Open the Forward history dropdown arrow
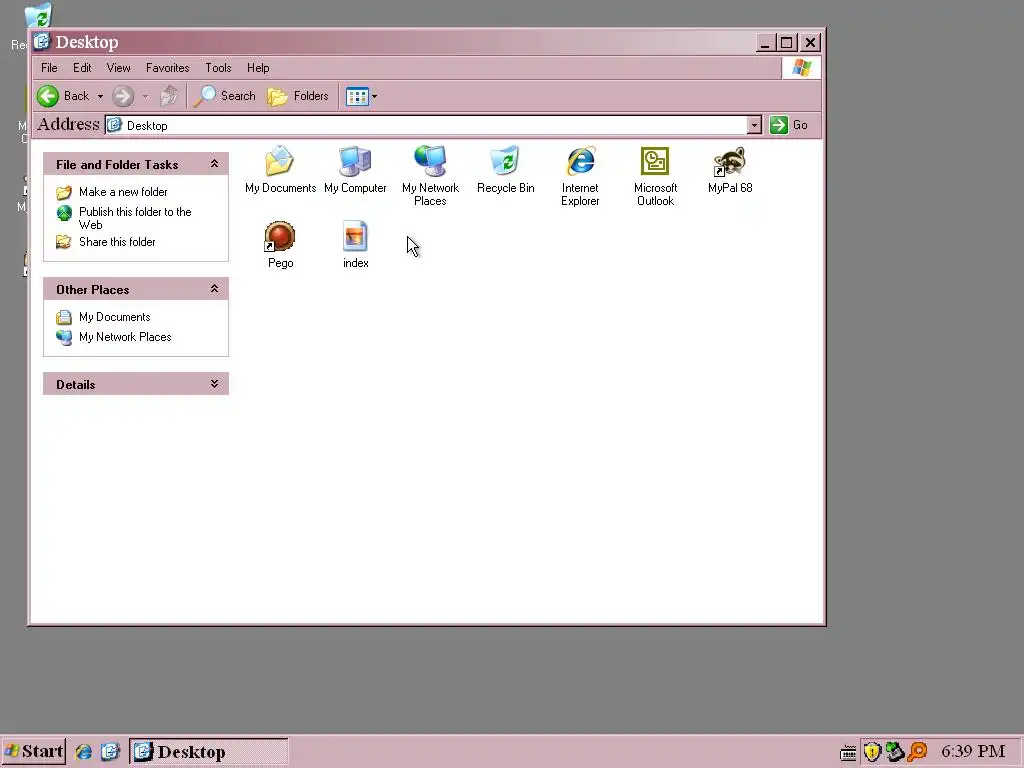Image resolution: width=1024 pixels, height=768 pixels. [x=145, y=97]
